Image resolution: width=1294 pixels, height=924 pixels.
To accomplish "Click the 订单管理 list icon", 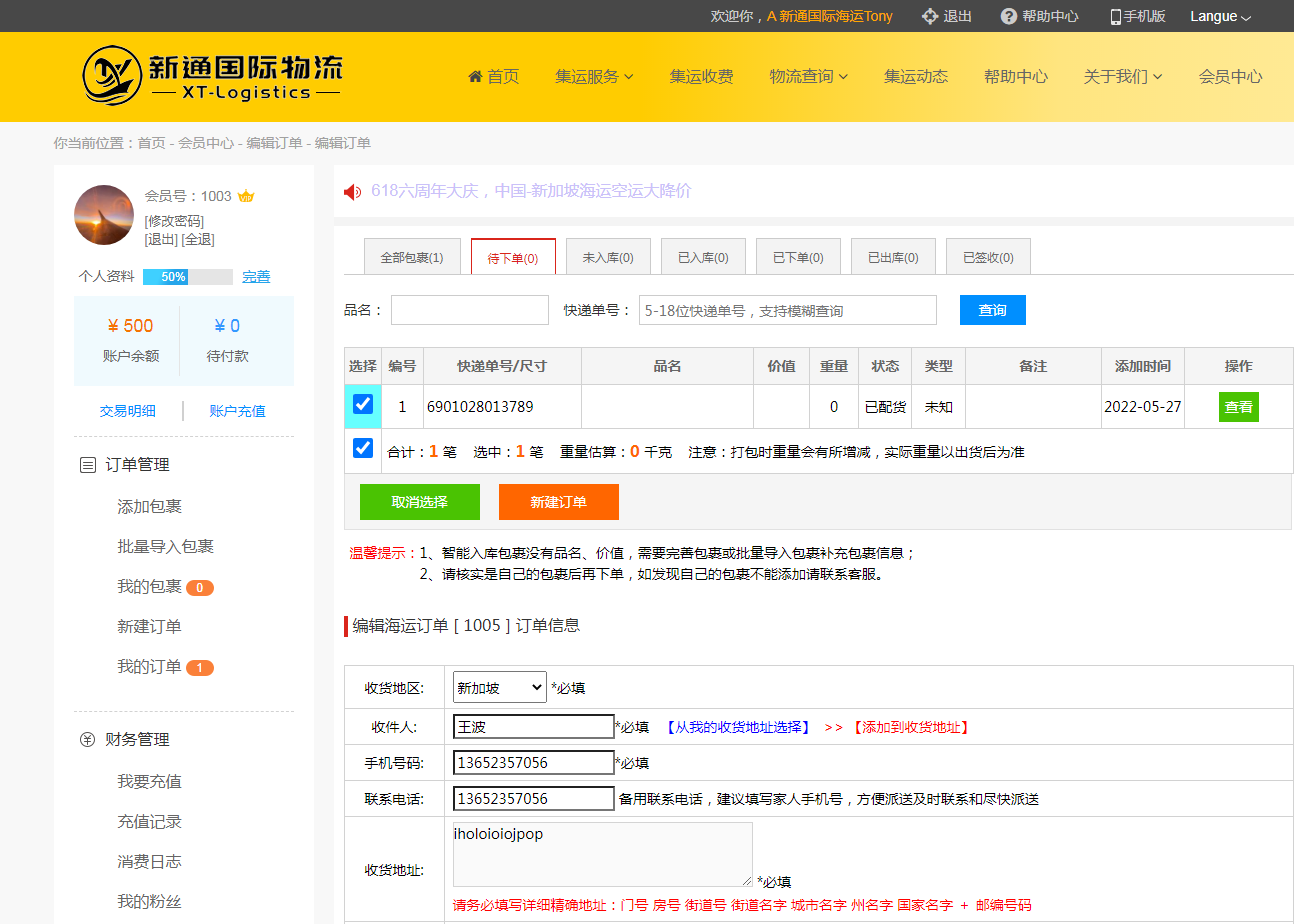I will coord(88,465).
